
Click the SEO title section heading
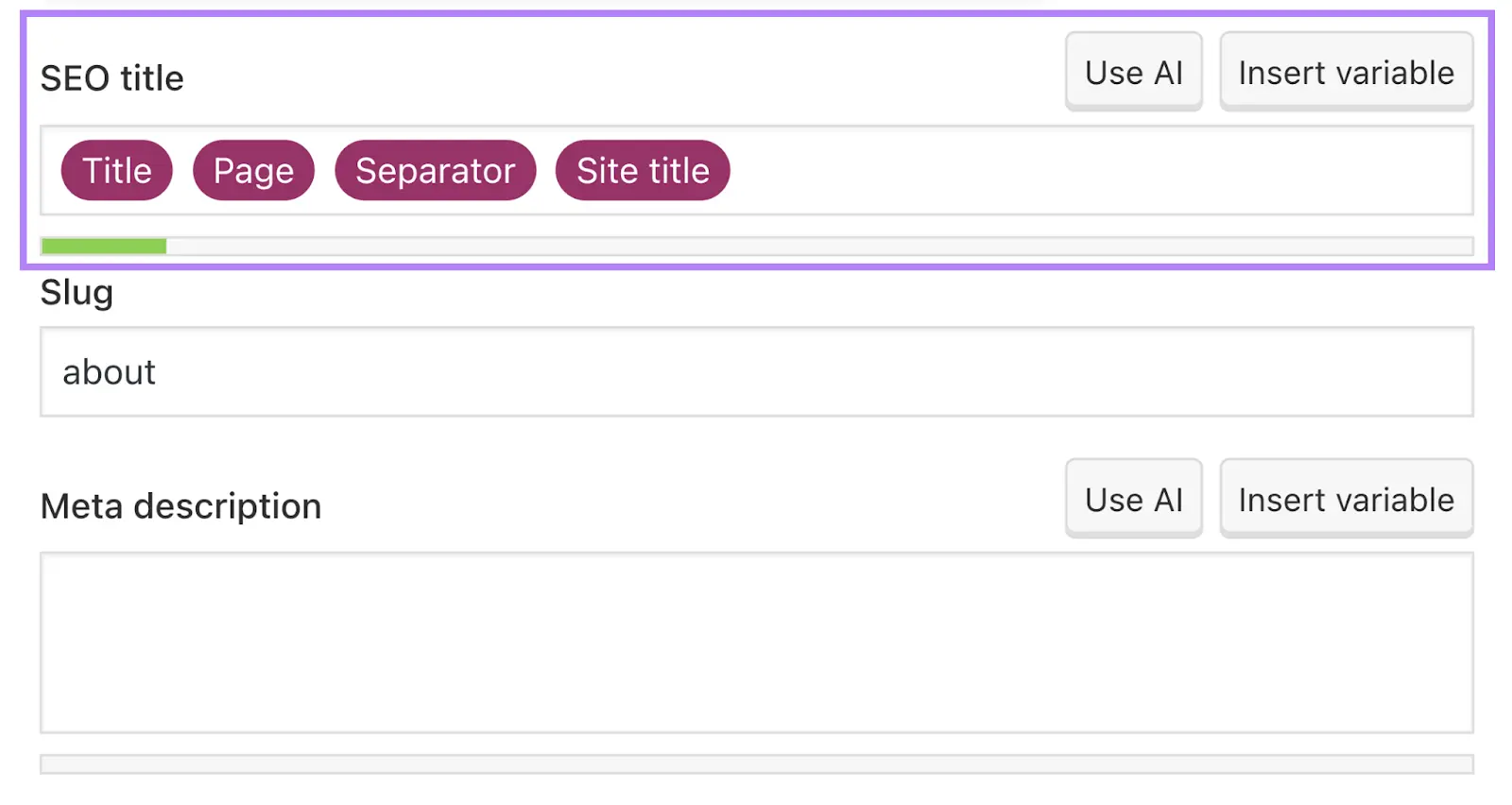coord(112,77)
